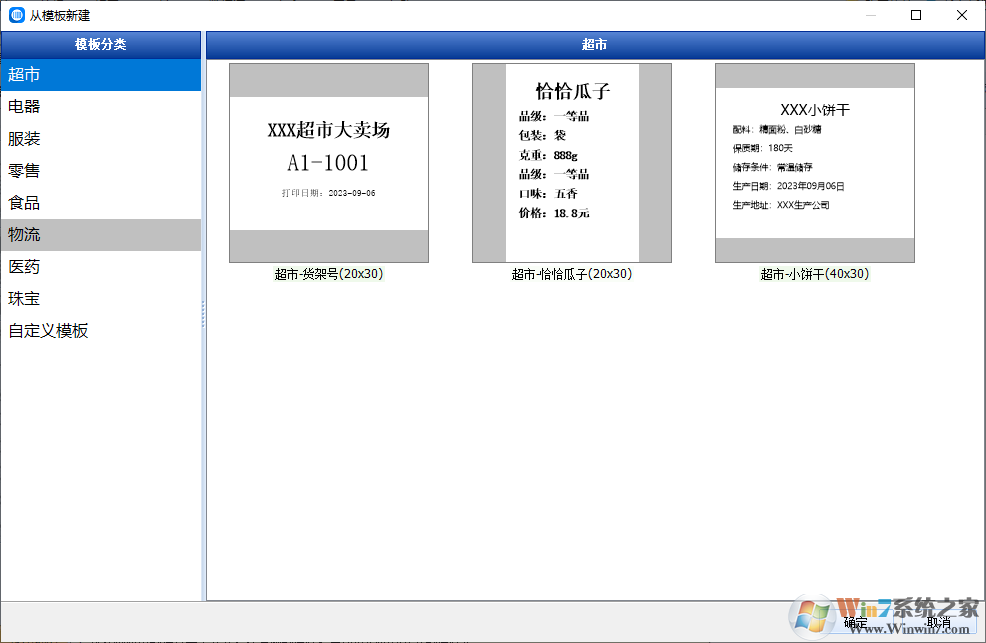Select the 电器 template category

(101, 107)
